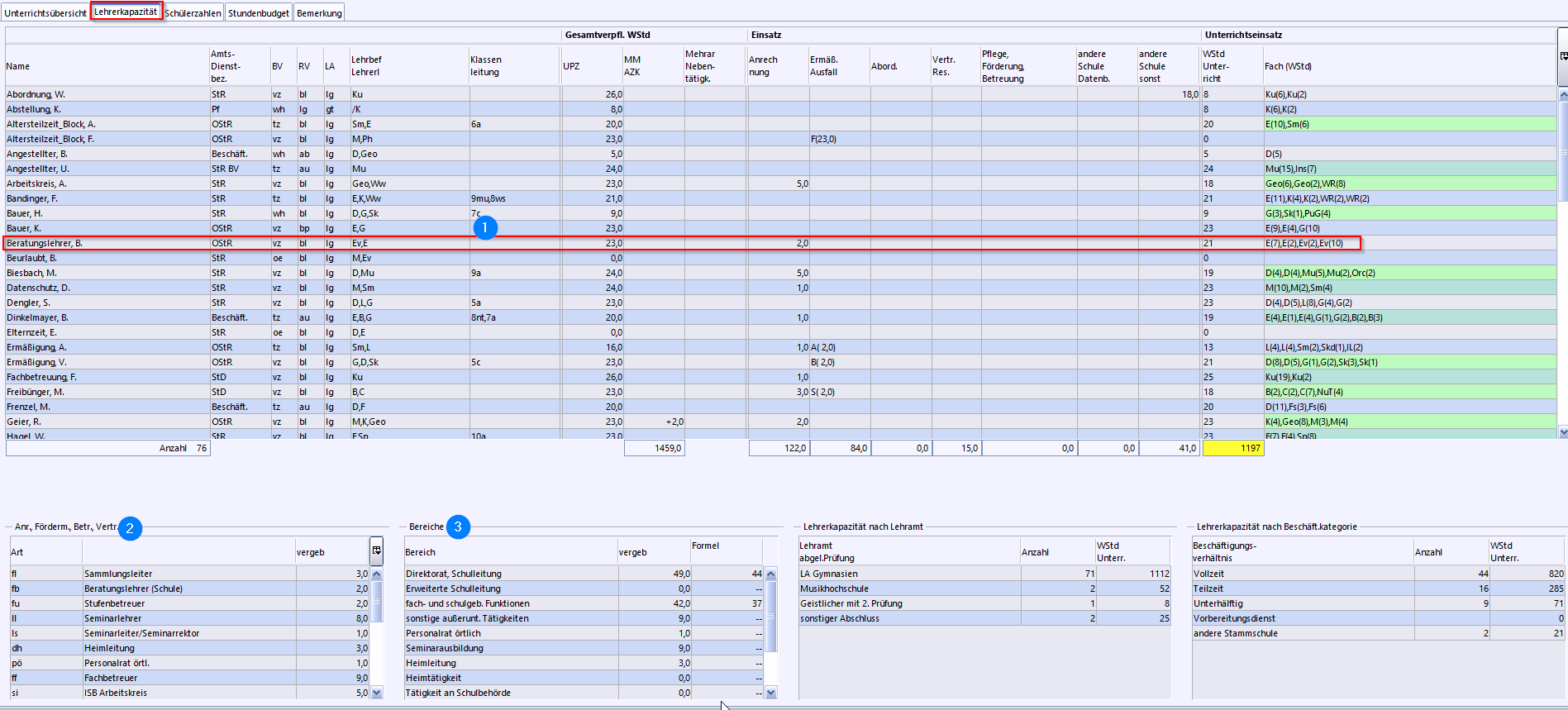The image size is (1568, 710).
Task: Select teacher Biesbach, M.
Action: [x=781, y=273]
